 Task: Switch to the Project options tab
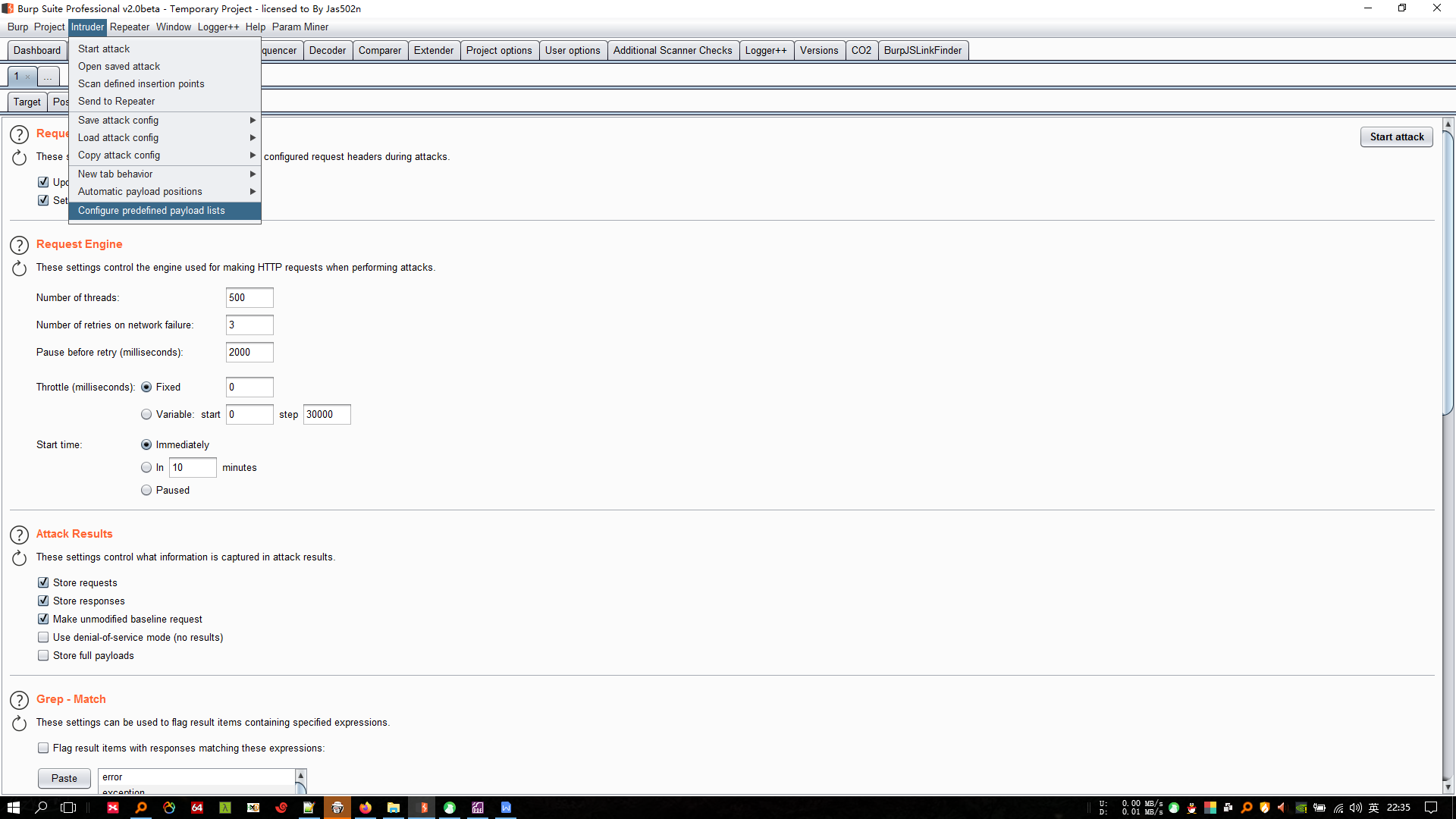point(498,51)
